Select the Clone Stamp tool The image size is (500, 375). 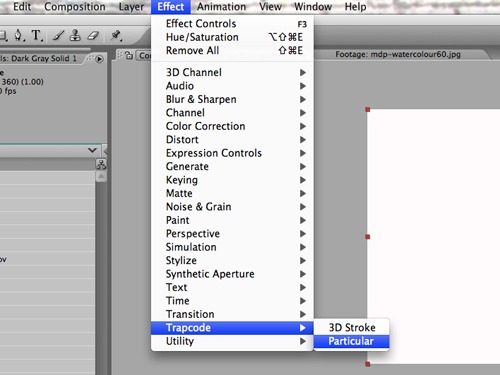click(x=75, y=35)
